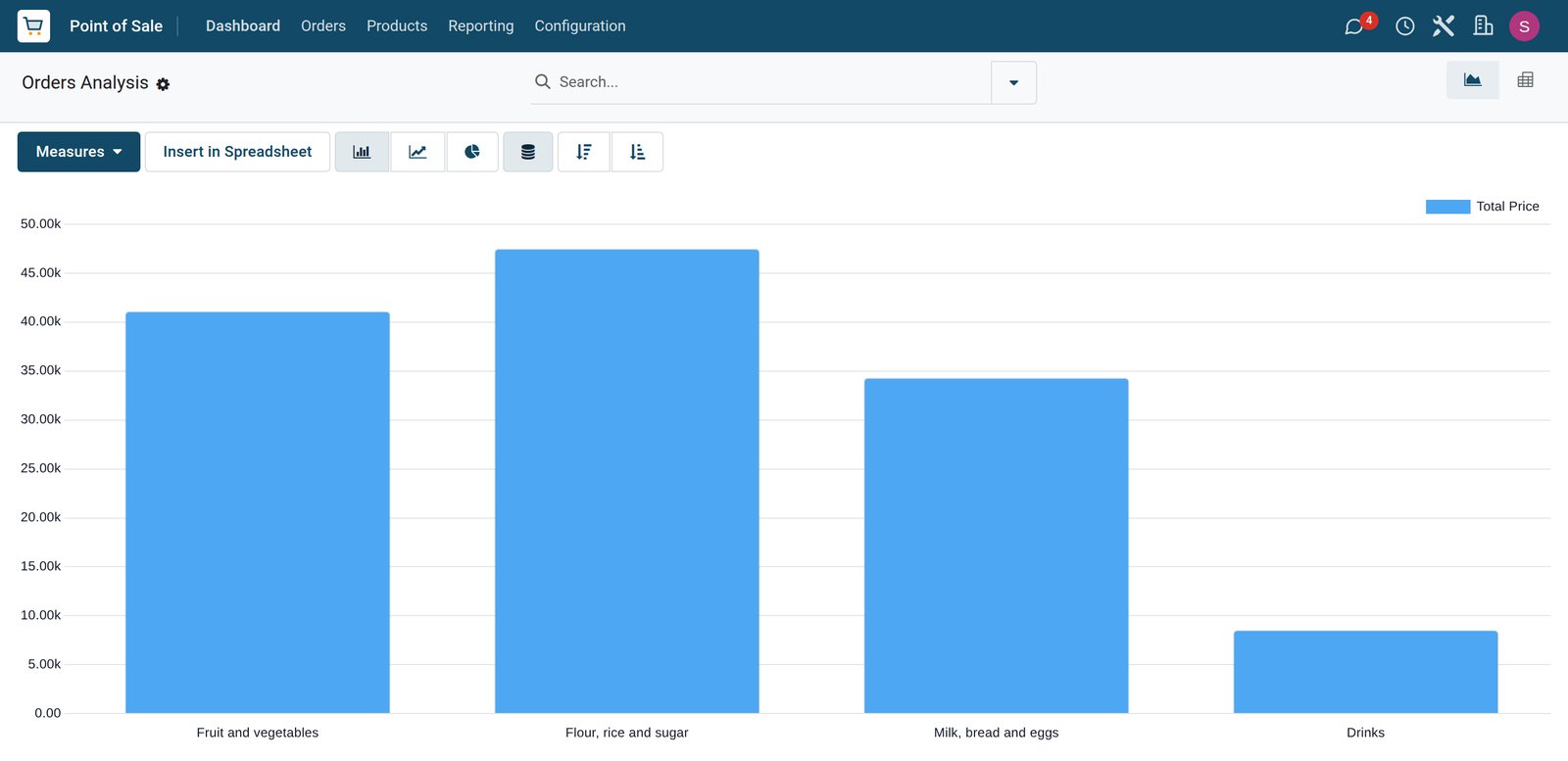Open the Orders menu
This screenshot has height=761, width=1568.
[323, 25]
